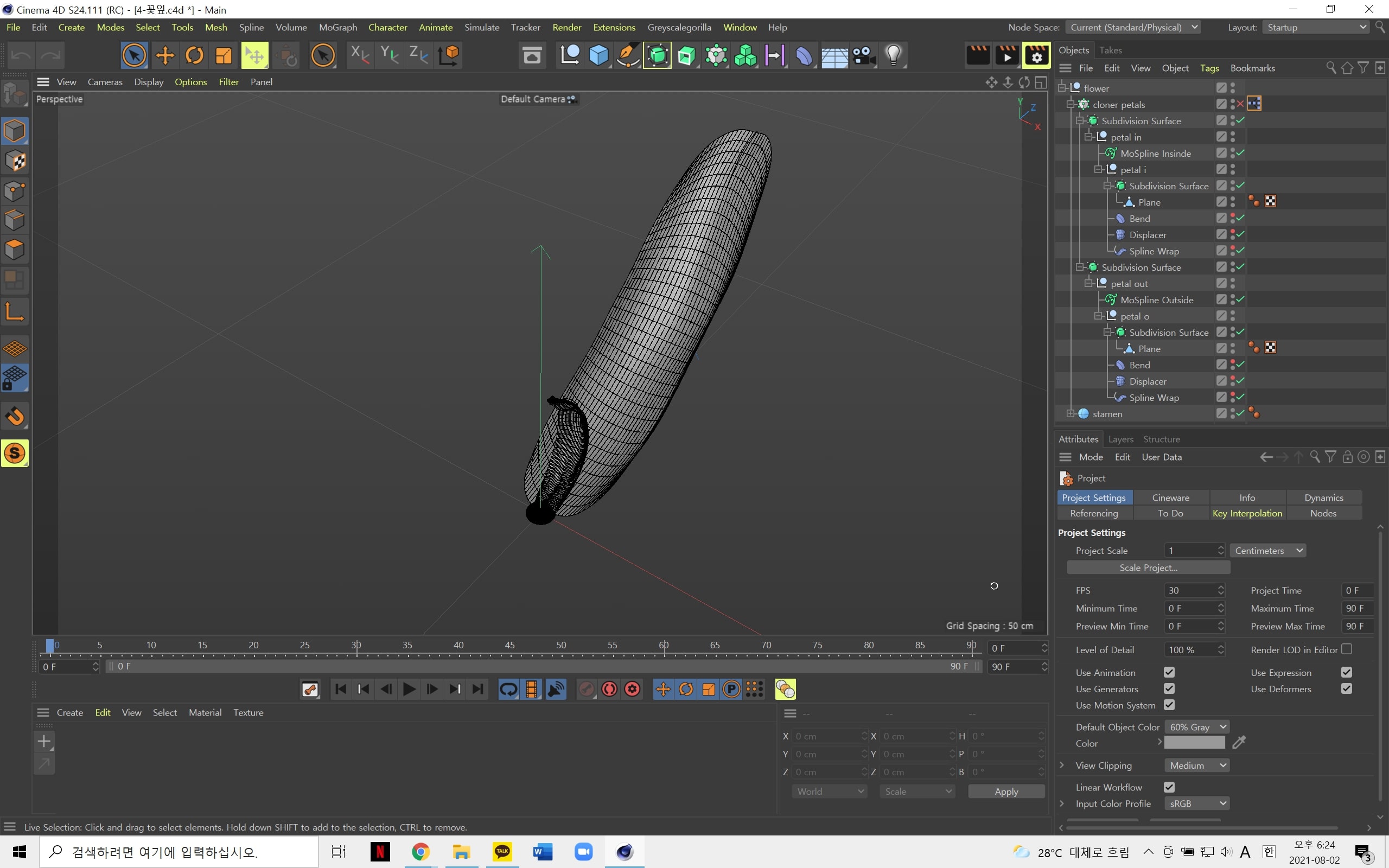Switch to Texture mode

(15, 161)
